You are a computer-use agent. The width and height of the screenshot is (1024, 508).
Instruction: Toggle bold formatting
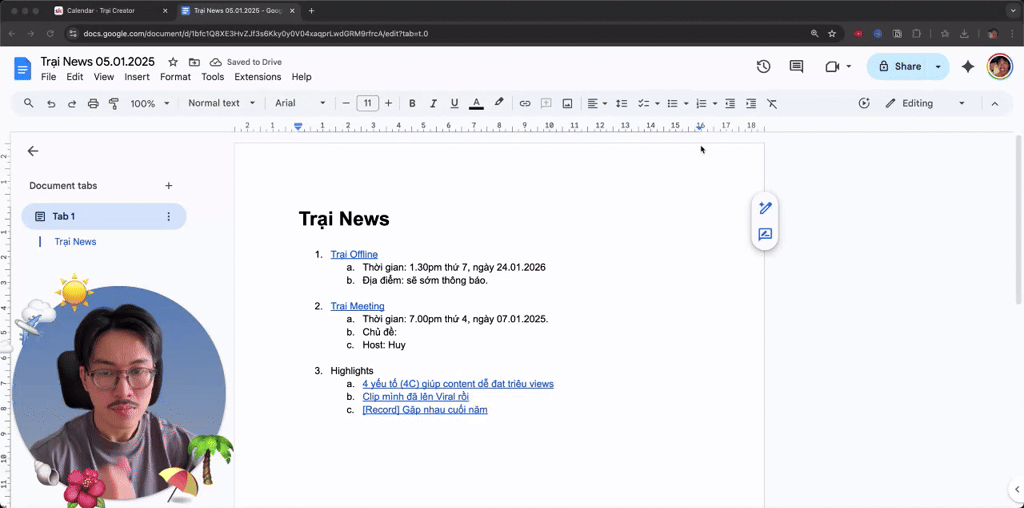pyautogui.click(x=412, y=103)
